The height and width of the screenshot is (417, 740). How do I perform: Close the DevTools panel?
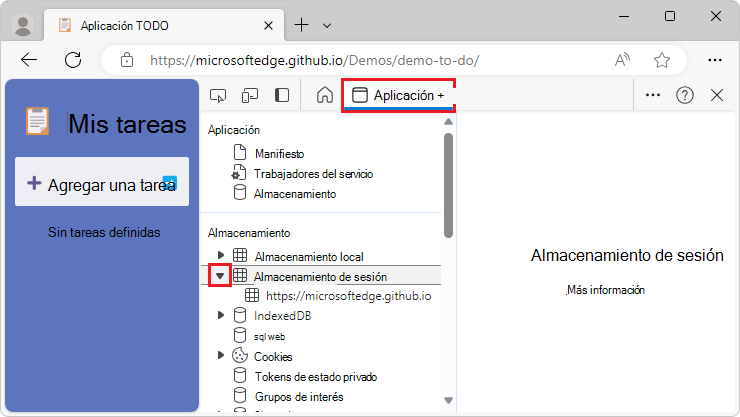pyautogui.click(x=716, y=95)
